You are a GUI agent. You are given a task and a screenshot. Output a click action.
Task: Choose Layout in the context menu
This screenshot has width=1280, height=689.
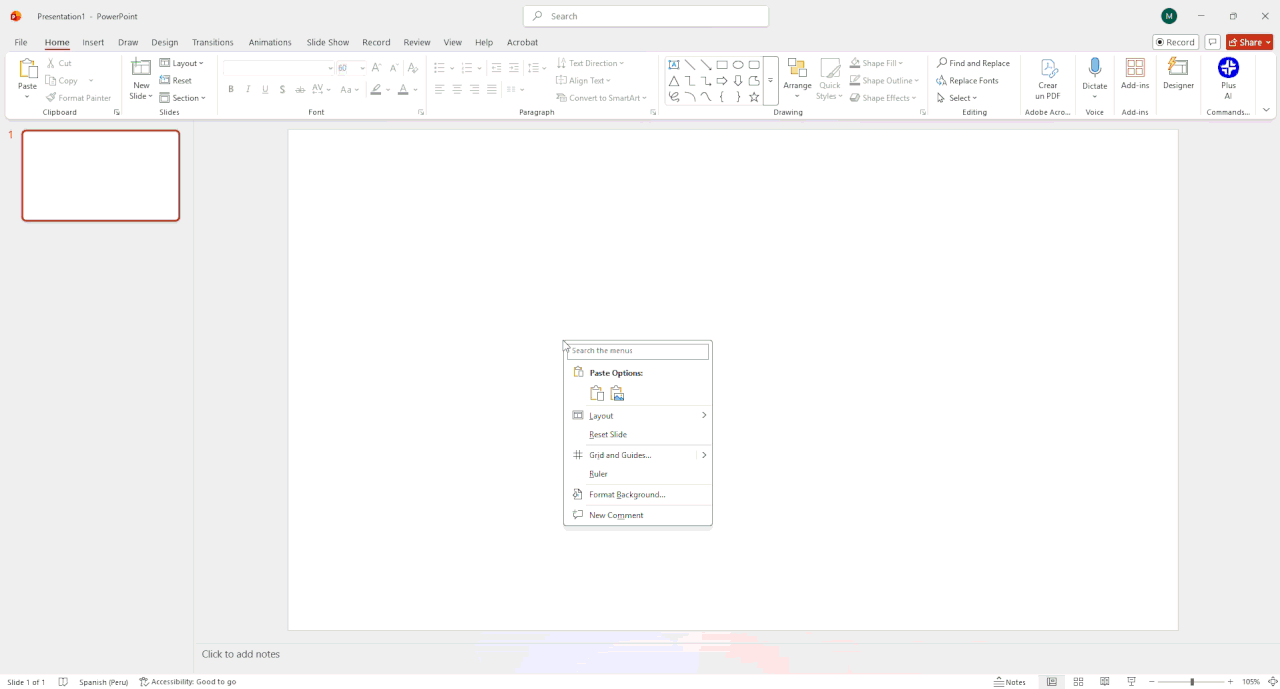tap(638, 416)
